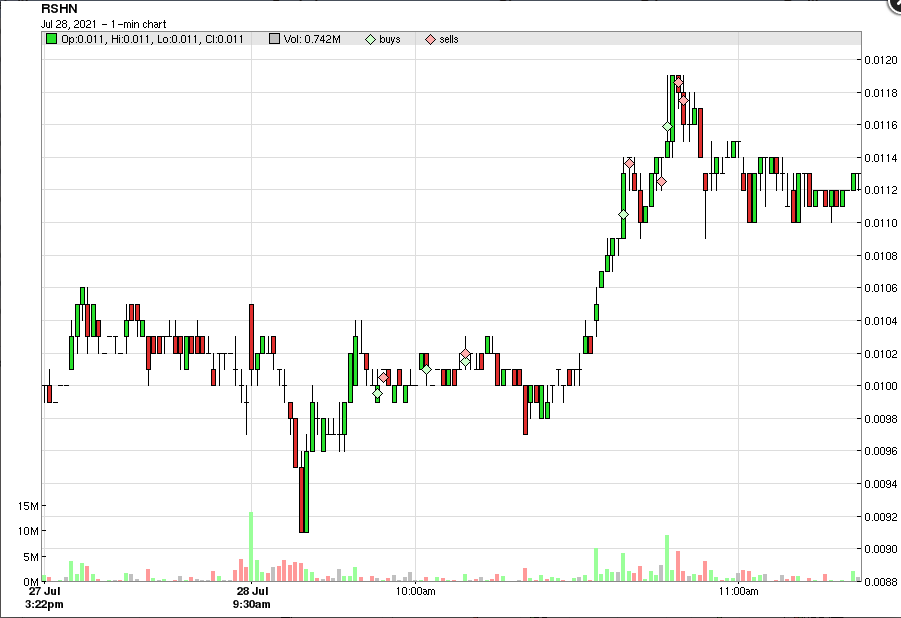The height and width of the screenshot is (618, 901).
Task: Click the 0.0120 price axis label
Action: [881, 60]
